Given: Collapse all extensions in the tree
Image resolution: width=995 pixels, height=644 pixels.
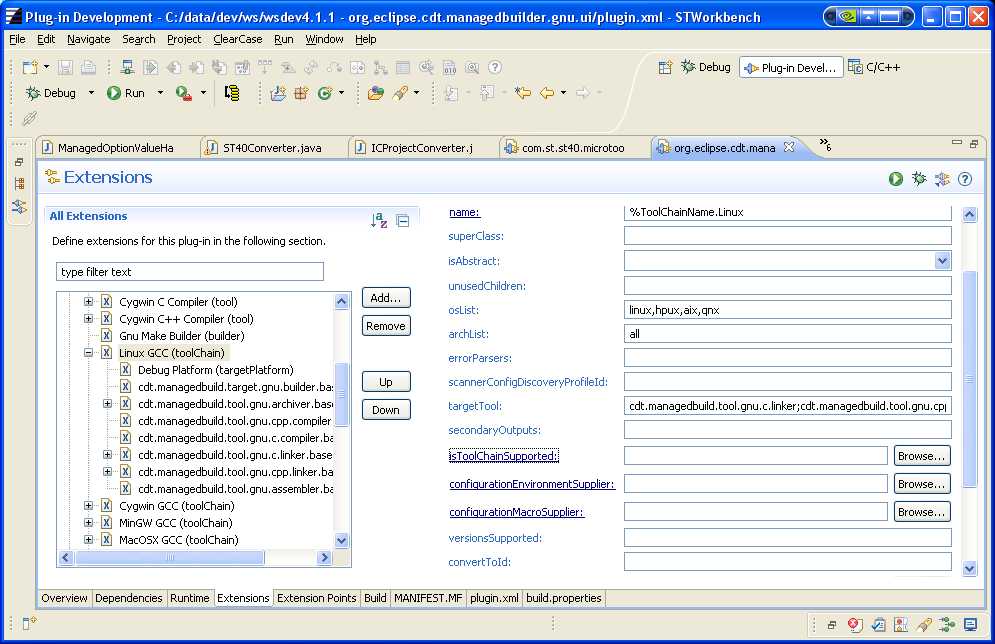Looking at the screenshot, I should [x=402, y=221].
